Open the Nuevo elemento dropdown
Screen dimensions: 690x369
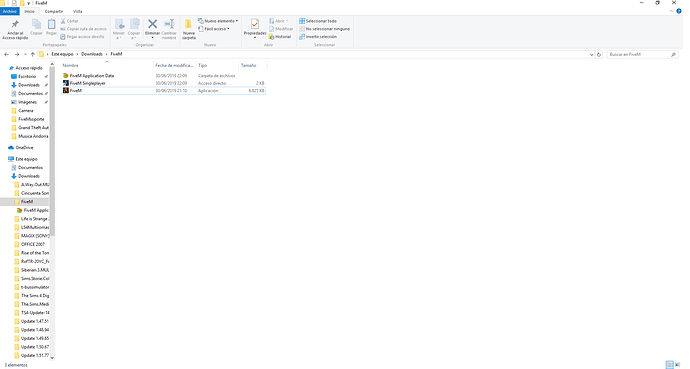(218, 21)
